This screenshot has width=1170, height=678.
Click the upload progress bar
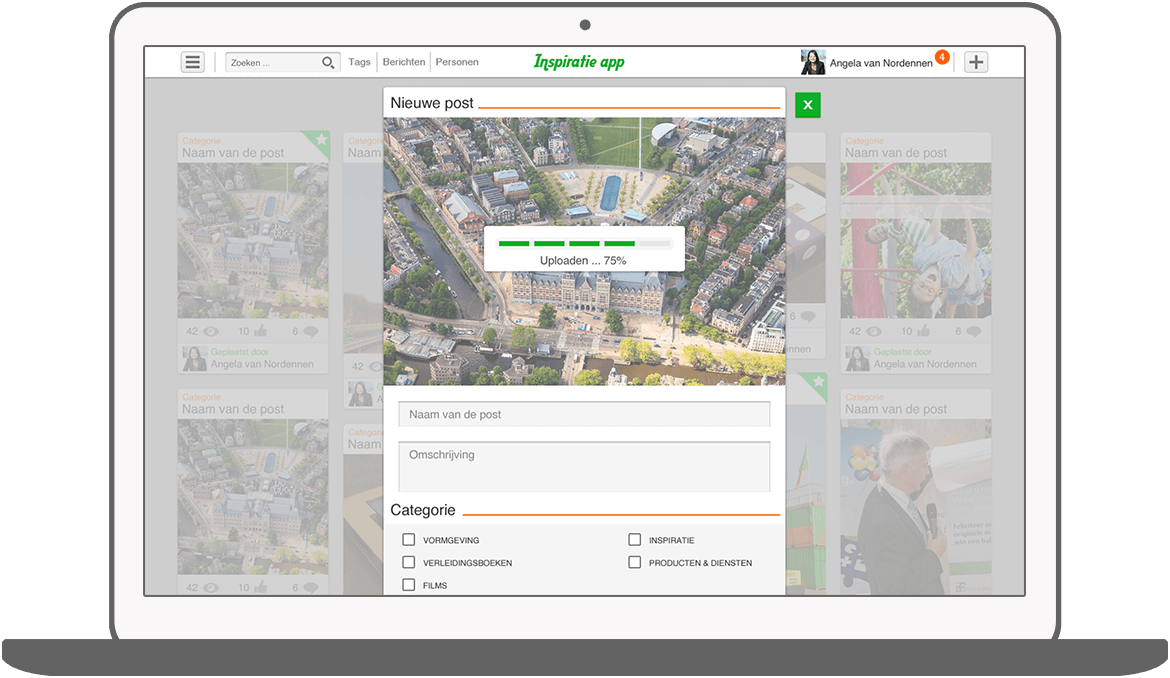point(584,244)
